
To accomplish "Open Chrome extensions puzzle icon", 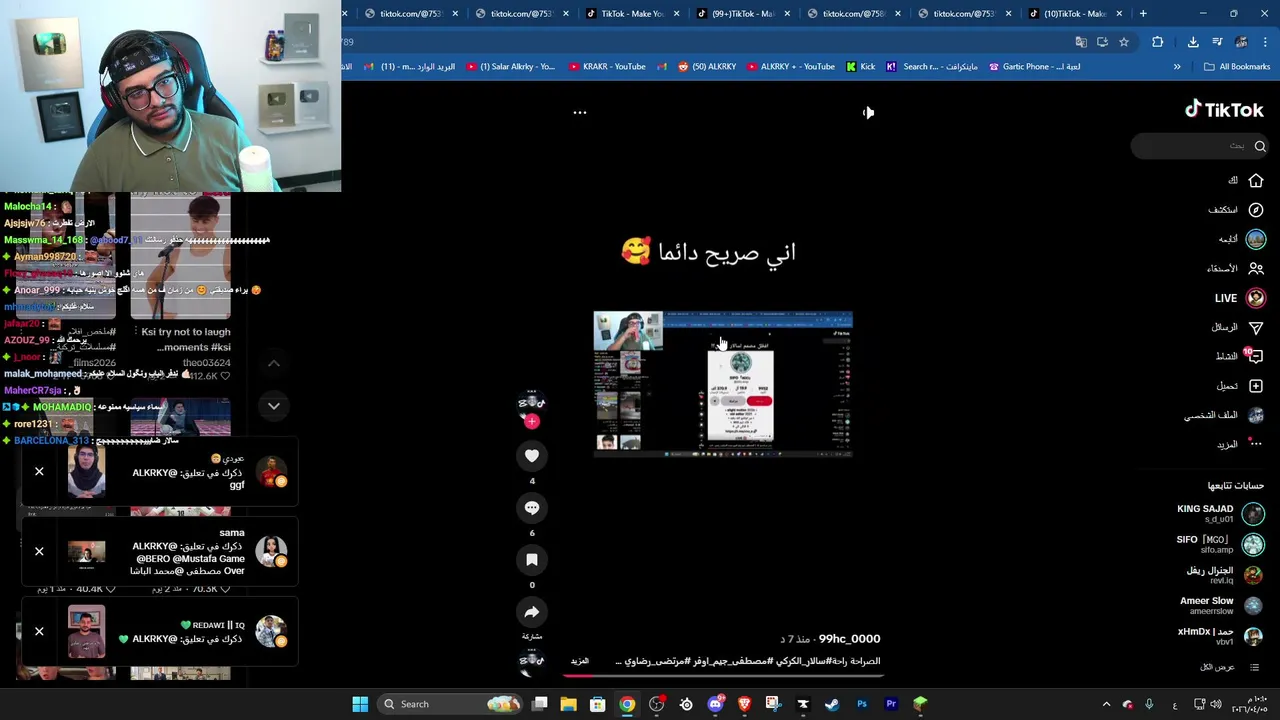I will (1158, 42).
